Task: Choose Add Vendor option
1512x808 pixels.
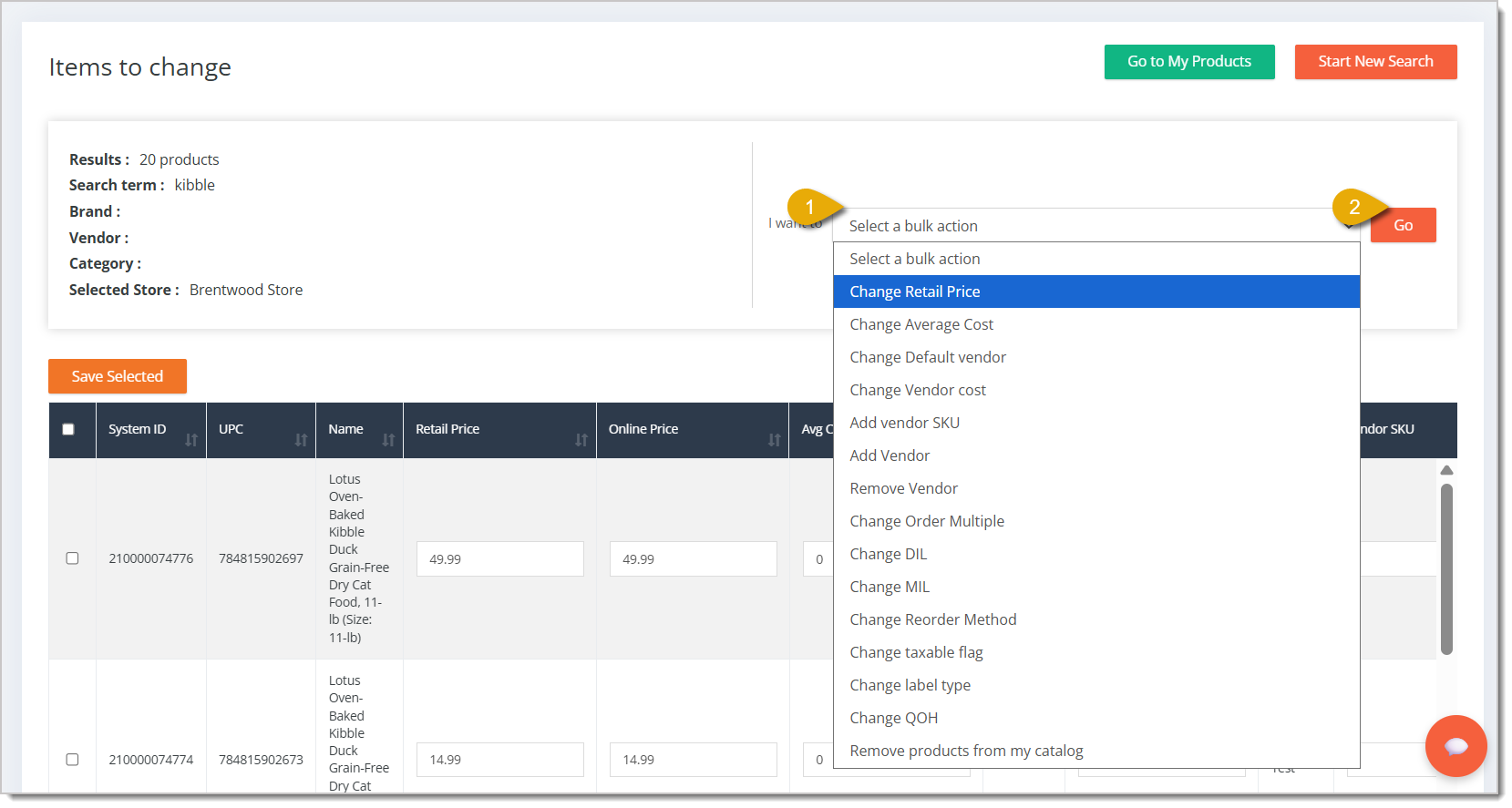Action: (1096, 455)
